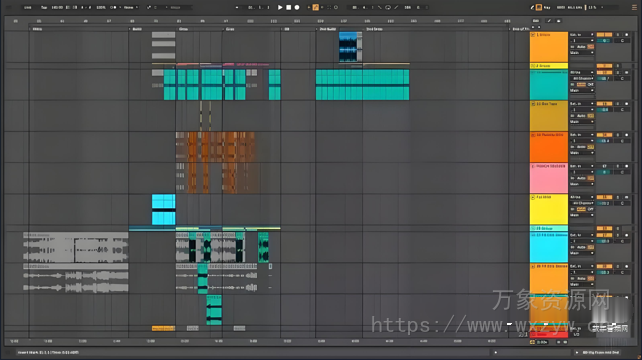Fold the first orange track header
This screenshot has width=642, height=360.
[533, 35]
